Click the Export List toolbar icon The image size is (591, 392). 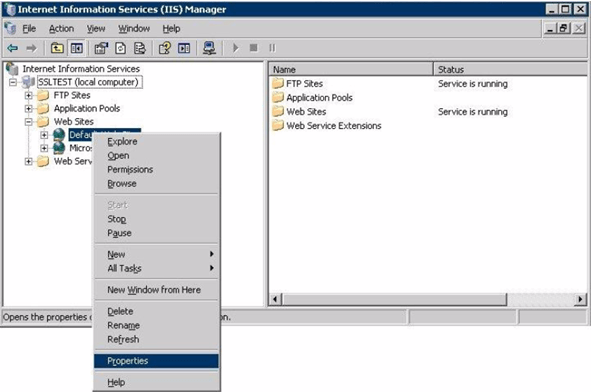140,48
